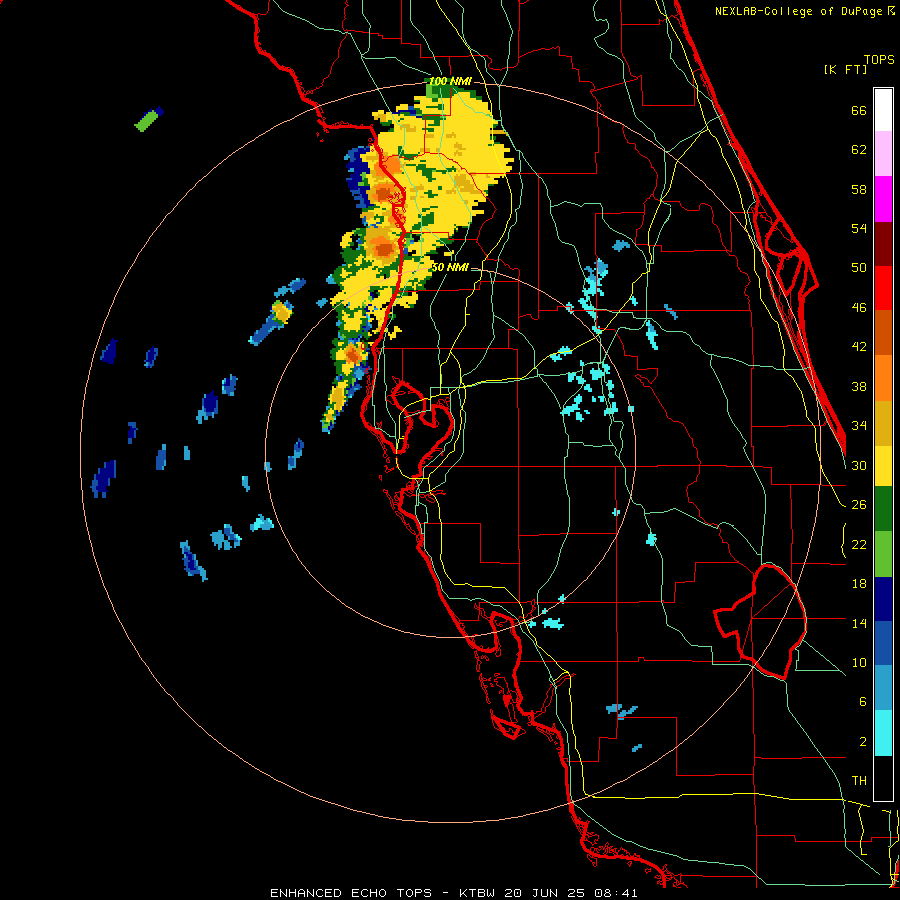Viewport: 900px width, 900px height.
Task: Click the dark orange legend swatch
Action: click(883, 332)
